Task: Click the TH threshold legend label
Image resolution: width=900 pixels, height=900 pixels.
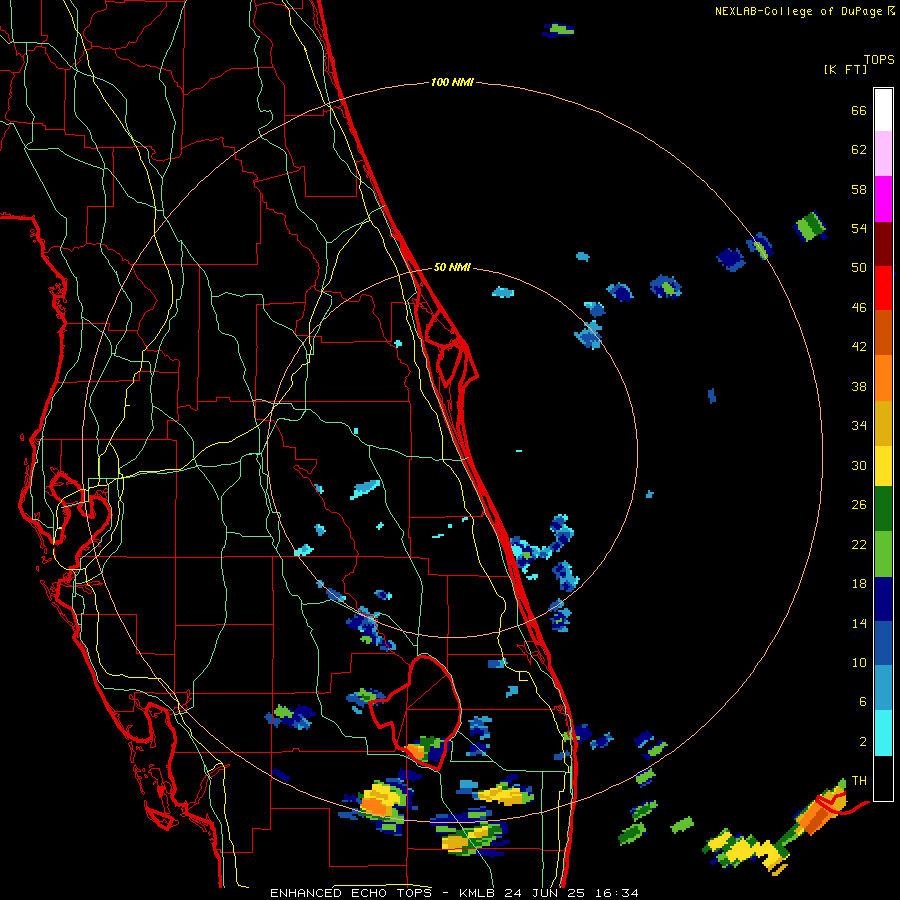Action: coord(859,780)
